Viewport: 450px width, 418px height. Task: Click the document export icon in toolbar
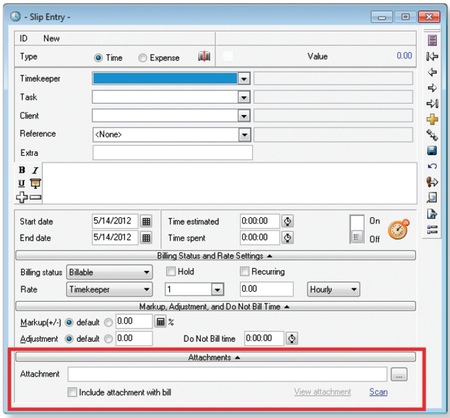pyautogui.click(x=432, y=214)
